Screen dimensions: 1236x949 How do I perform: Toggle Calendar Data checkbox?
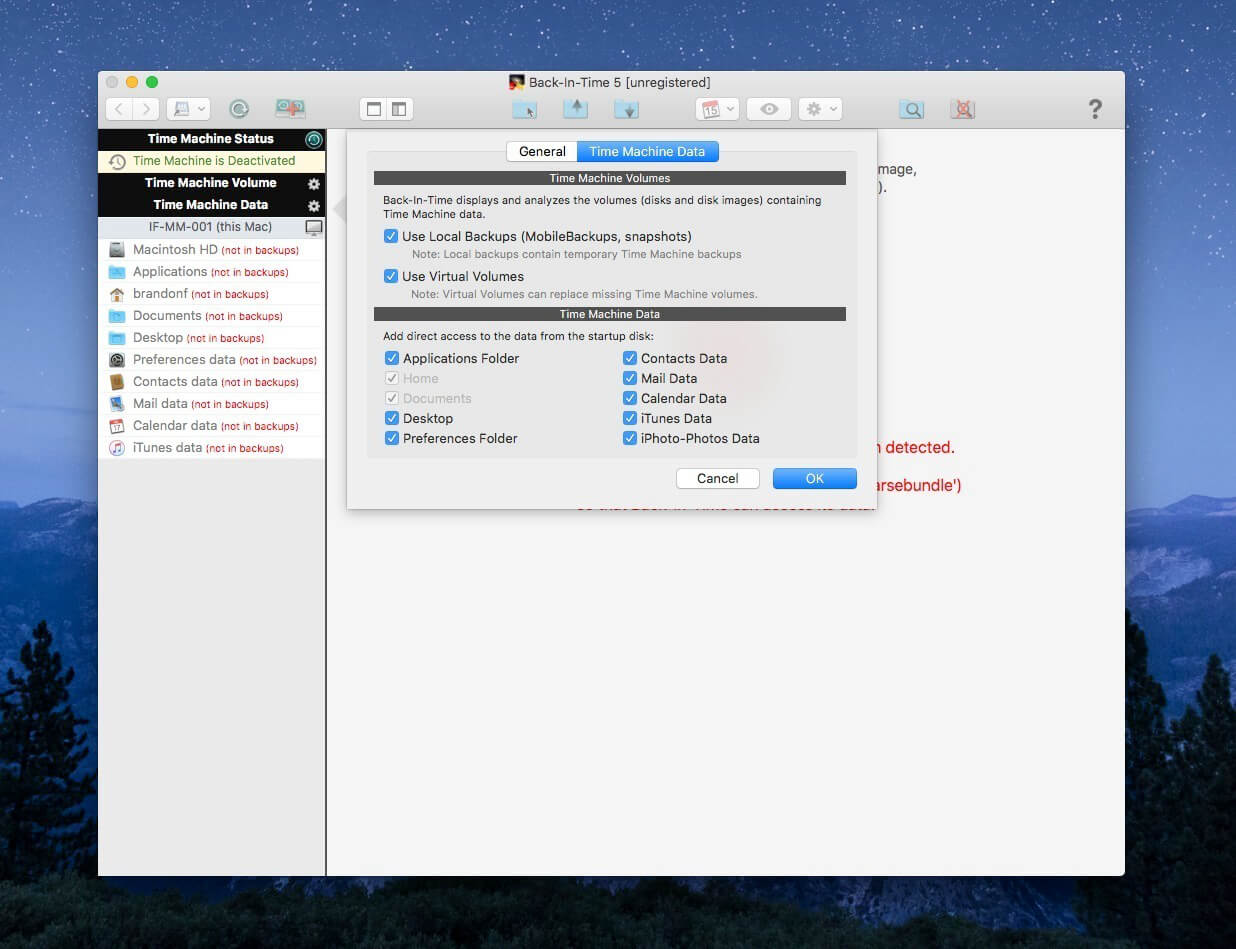coord(630,398)
